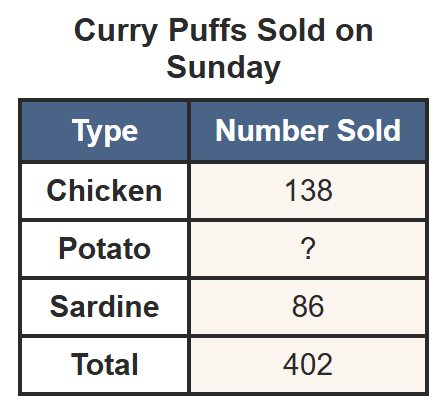Select the digit 1 in Chicken's number
Screen dimensions: 447x414
tap(292, 190)
